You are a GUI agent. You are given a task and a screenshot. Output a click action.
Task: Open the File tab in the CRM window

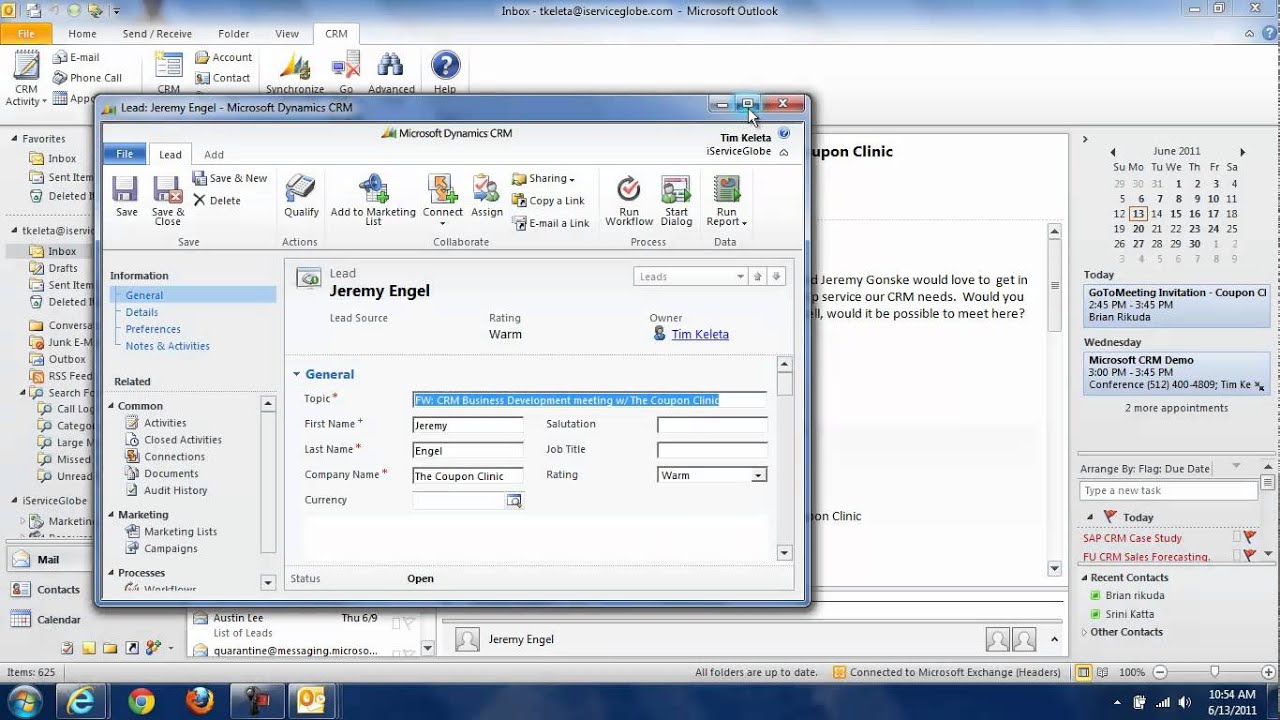pyautogui.click(x=124, y=154)
